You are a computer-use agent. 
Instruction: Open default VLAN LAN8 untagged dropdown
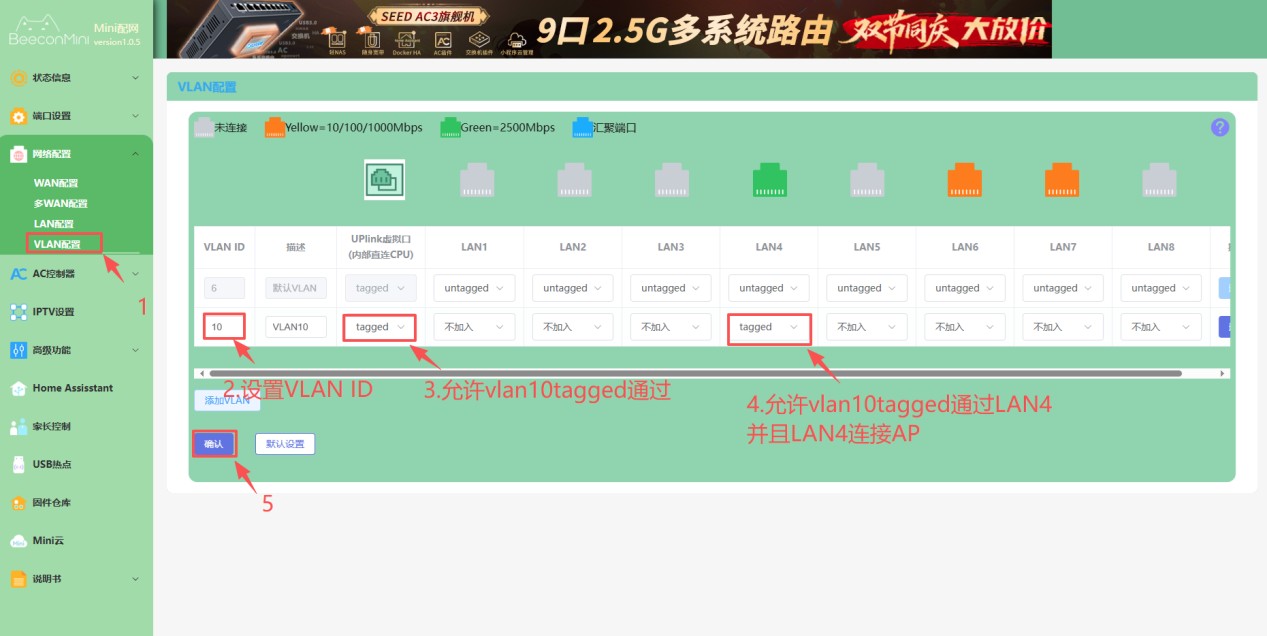pyautogui.click(x=1161, y=288)
